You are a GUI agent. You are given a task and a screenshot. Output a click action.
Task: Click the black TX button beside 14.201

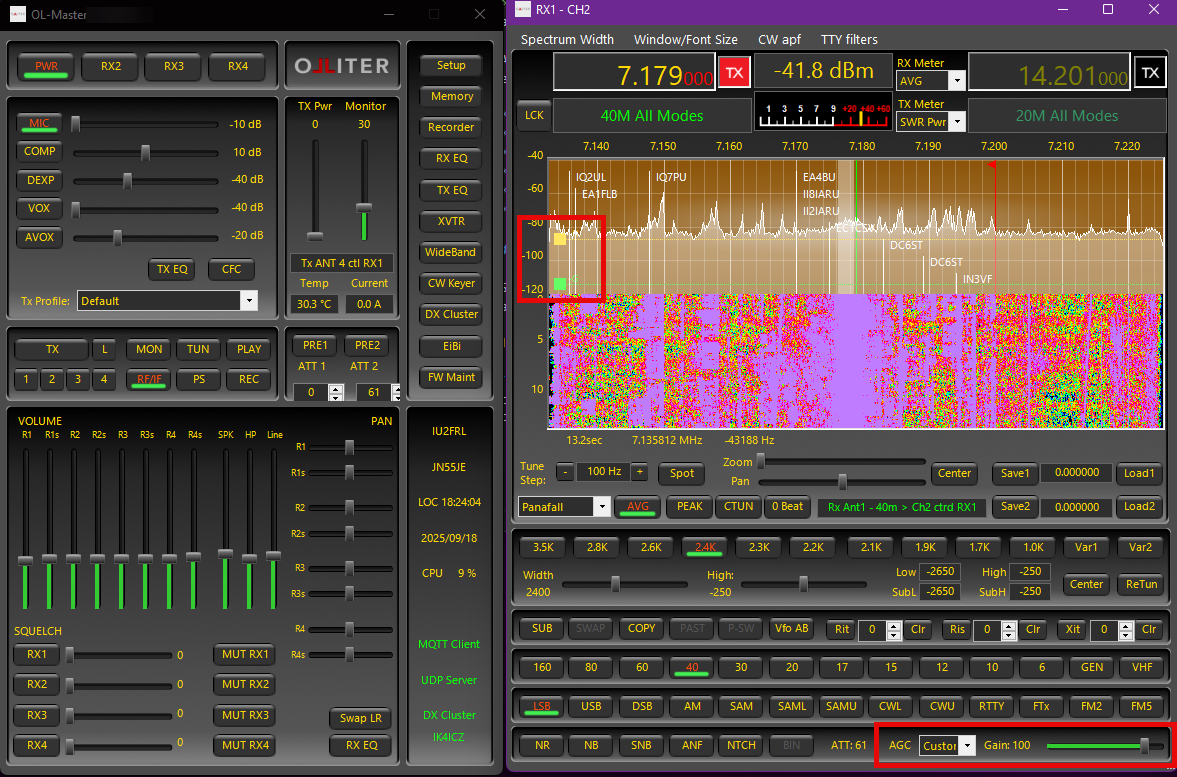point(1150,73)
